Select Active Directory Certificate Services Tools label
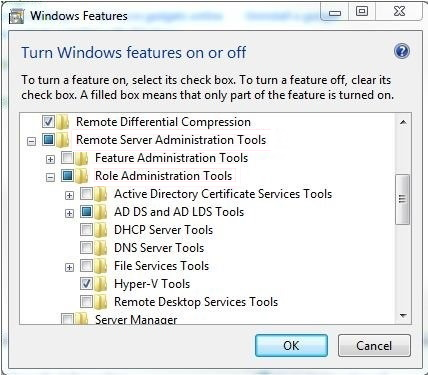Screen dimensions: 428x375 point(223,194)
